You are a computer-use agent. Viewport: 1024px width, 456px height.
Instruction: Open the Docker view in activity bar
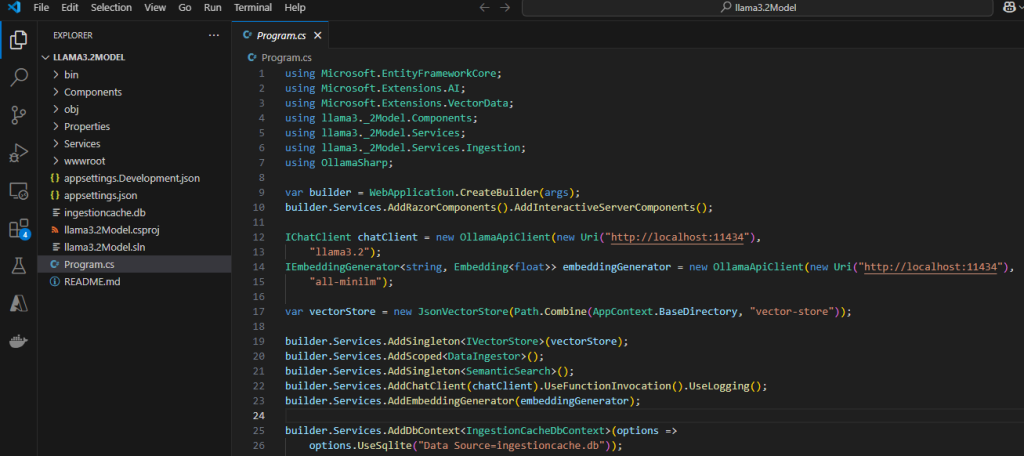18,341
